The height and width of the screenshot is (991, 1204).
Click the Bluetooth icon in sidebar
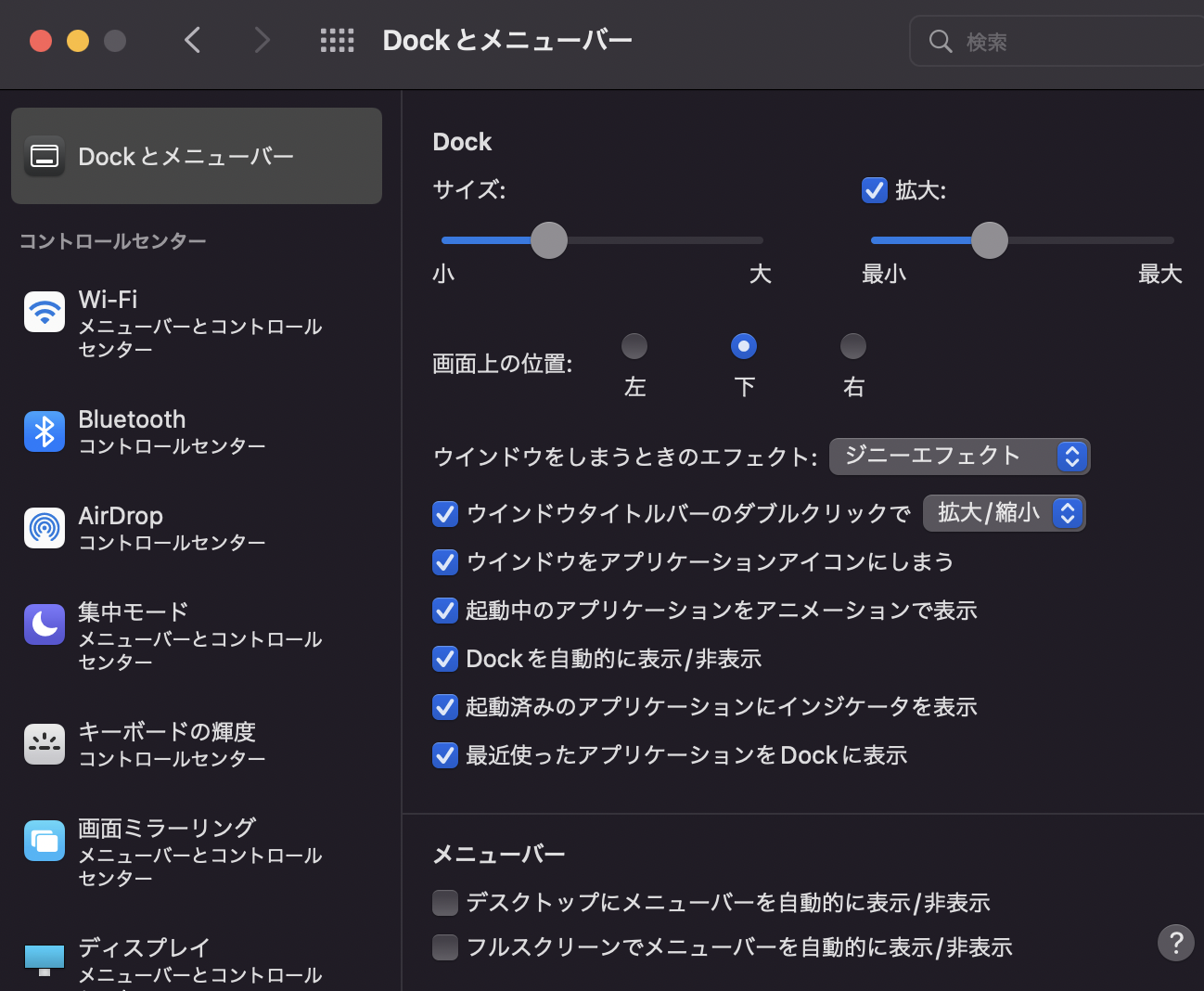click(45, 431)
